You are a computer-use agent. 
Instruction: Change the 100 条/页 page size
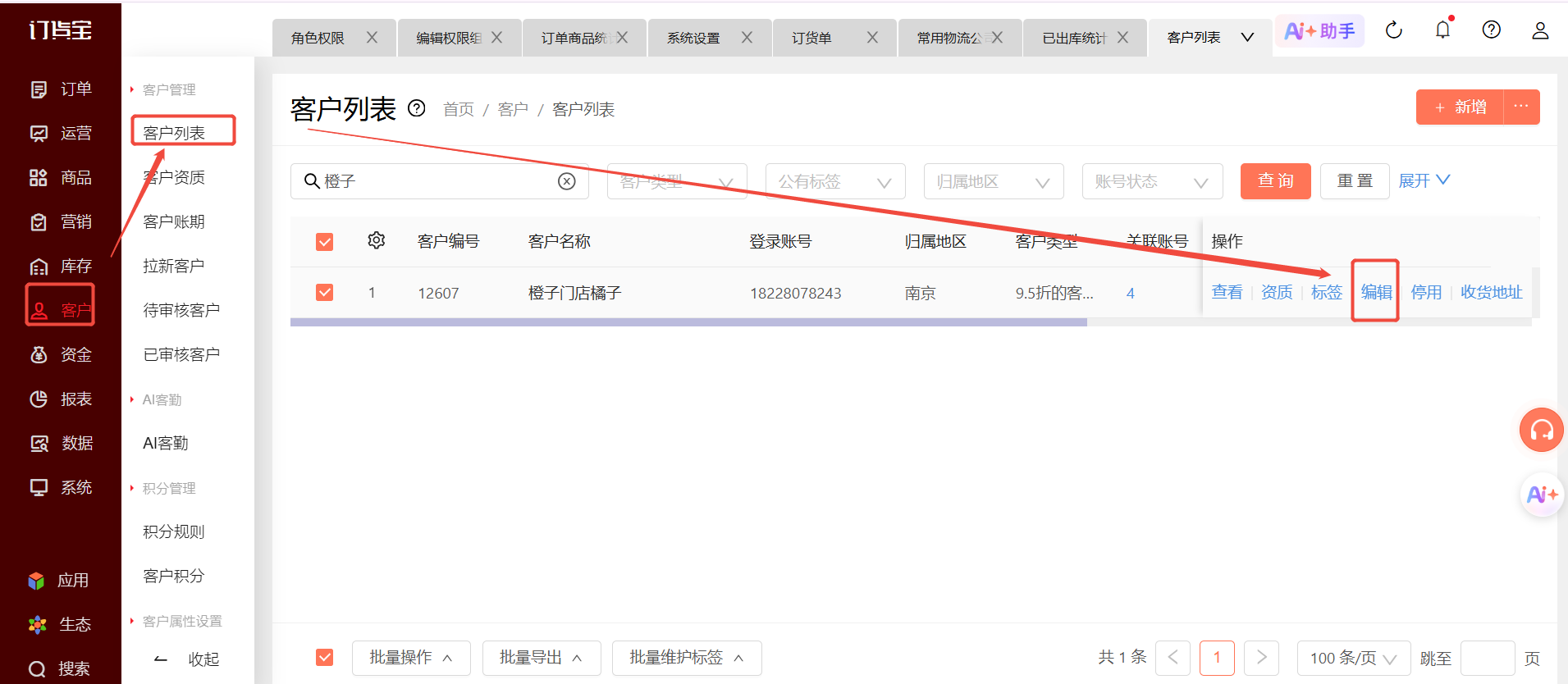click(x=1353, y=658)
